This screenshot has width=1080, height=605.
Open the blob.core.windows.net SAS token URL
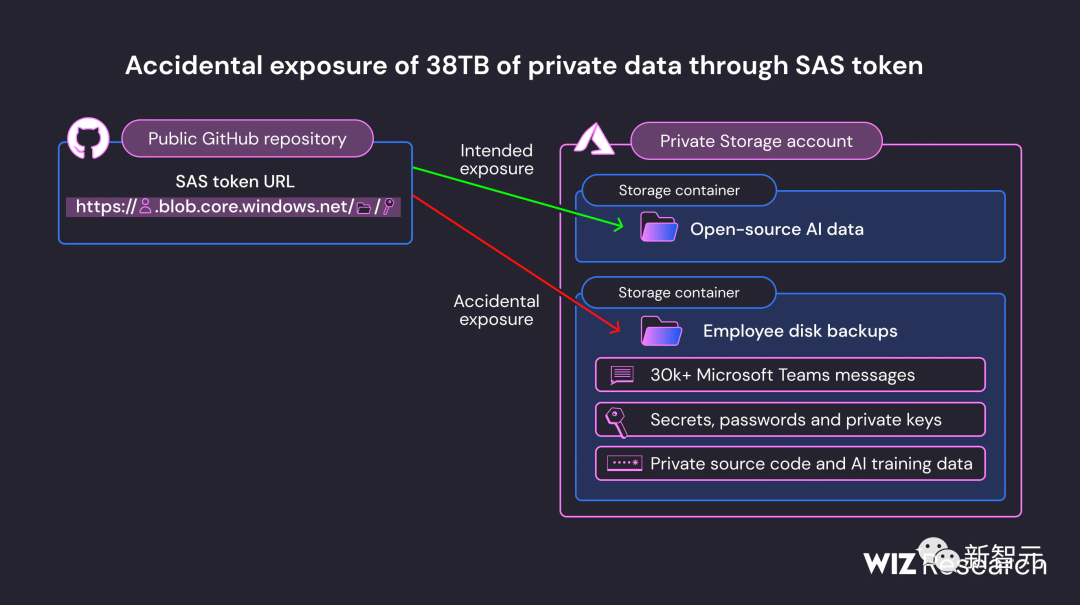pyautogui.click(x=235, y=207)
